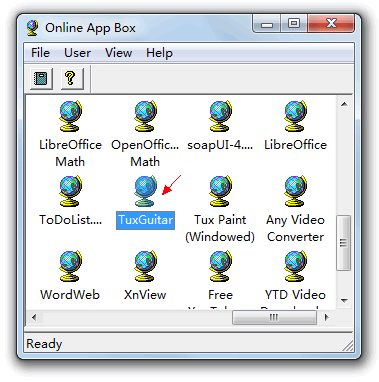The height and width of the screenshot is (382, 379).
Task: Click the vertical scrollbar thumb
Action: pyautogui.click(x=344, y=243)
